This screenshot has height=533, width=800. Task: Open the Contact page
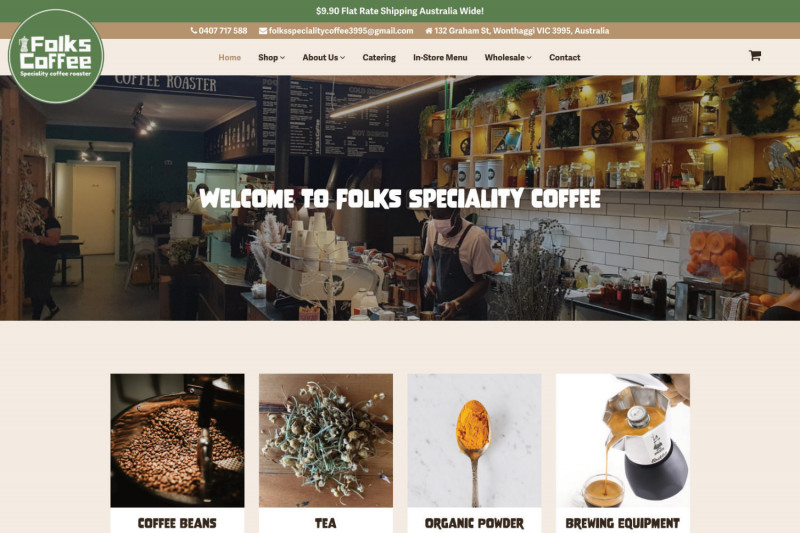564,57
